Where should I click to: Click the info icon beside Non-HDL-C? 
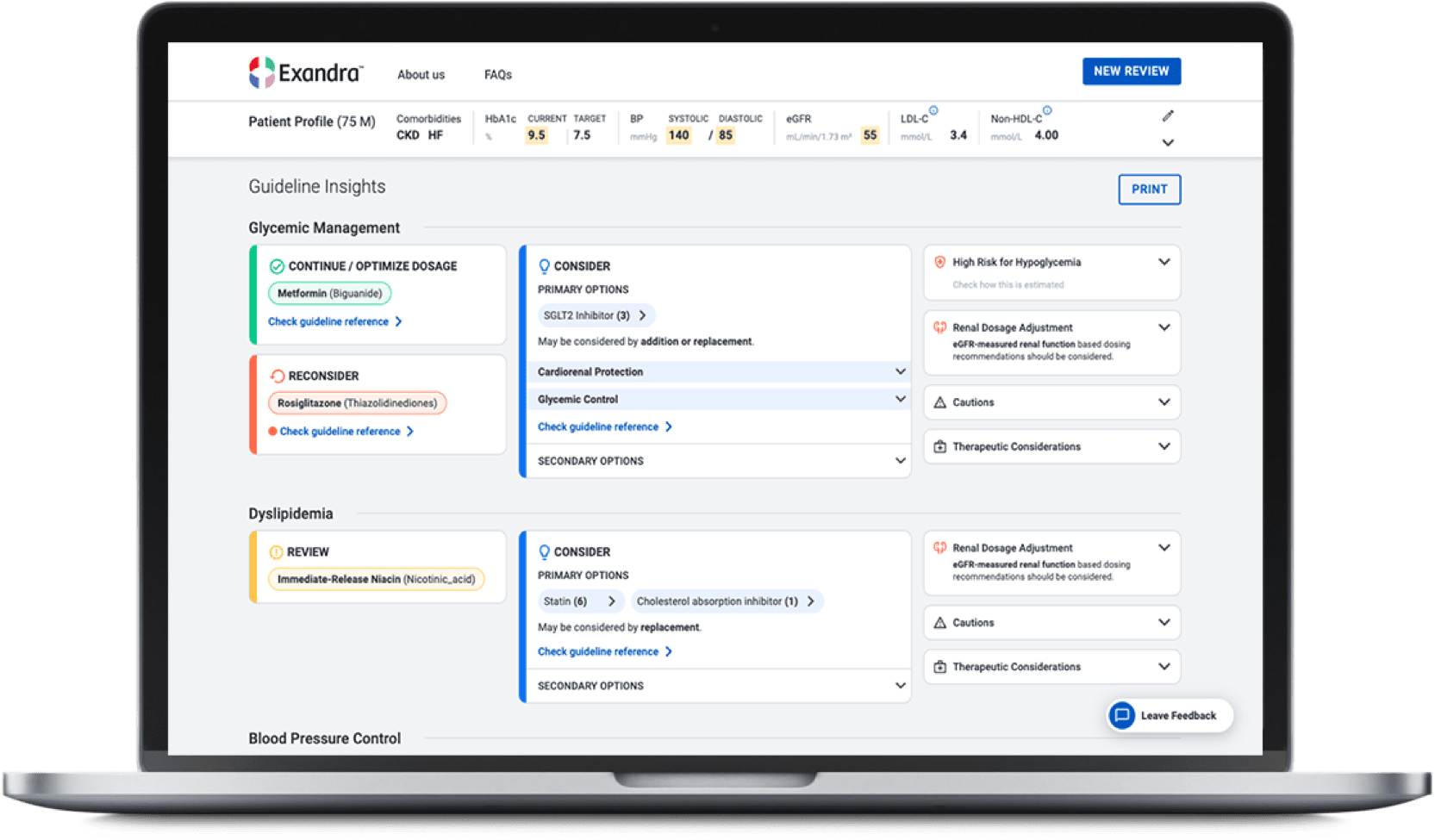pyautogui.click(x=1047, y=110)
